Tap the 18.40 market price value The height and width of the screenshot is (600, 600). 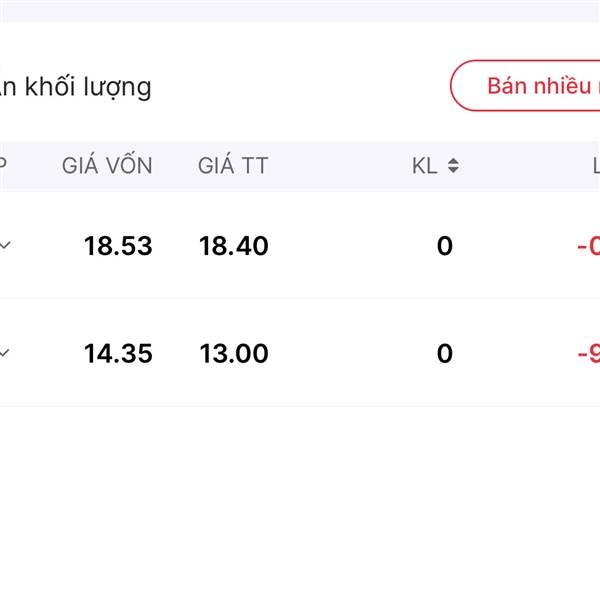(233, 246)
